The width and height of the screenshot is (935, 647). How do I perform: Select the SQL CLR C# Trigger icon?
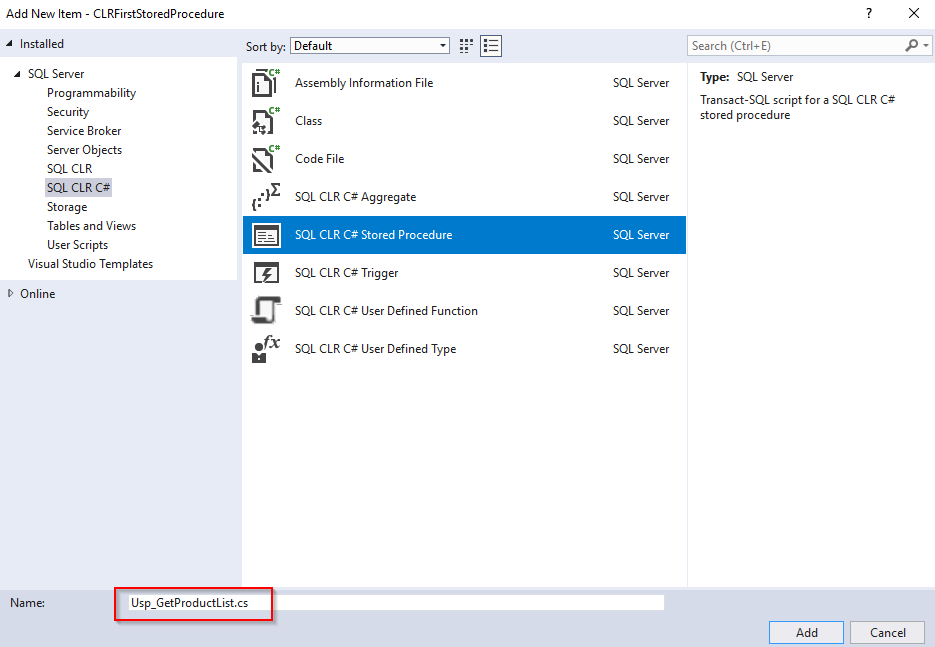[x=265, y=273]
